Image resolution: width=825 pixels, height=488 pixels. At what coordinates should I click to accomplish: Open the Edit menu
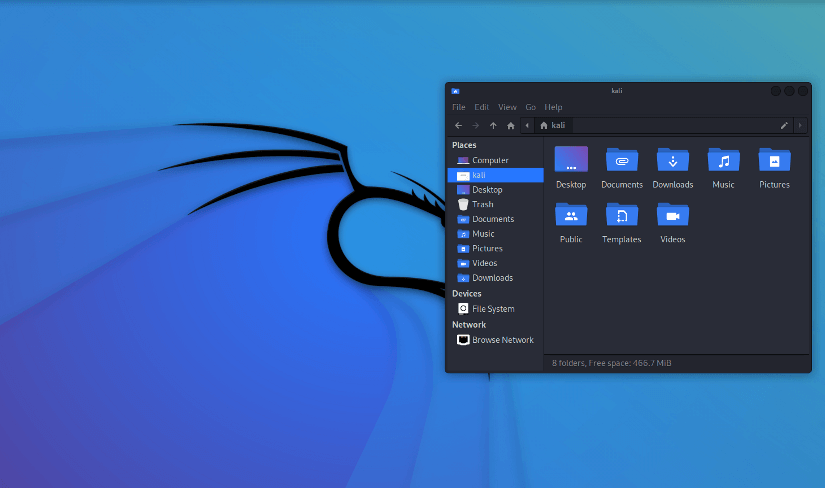481,107
